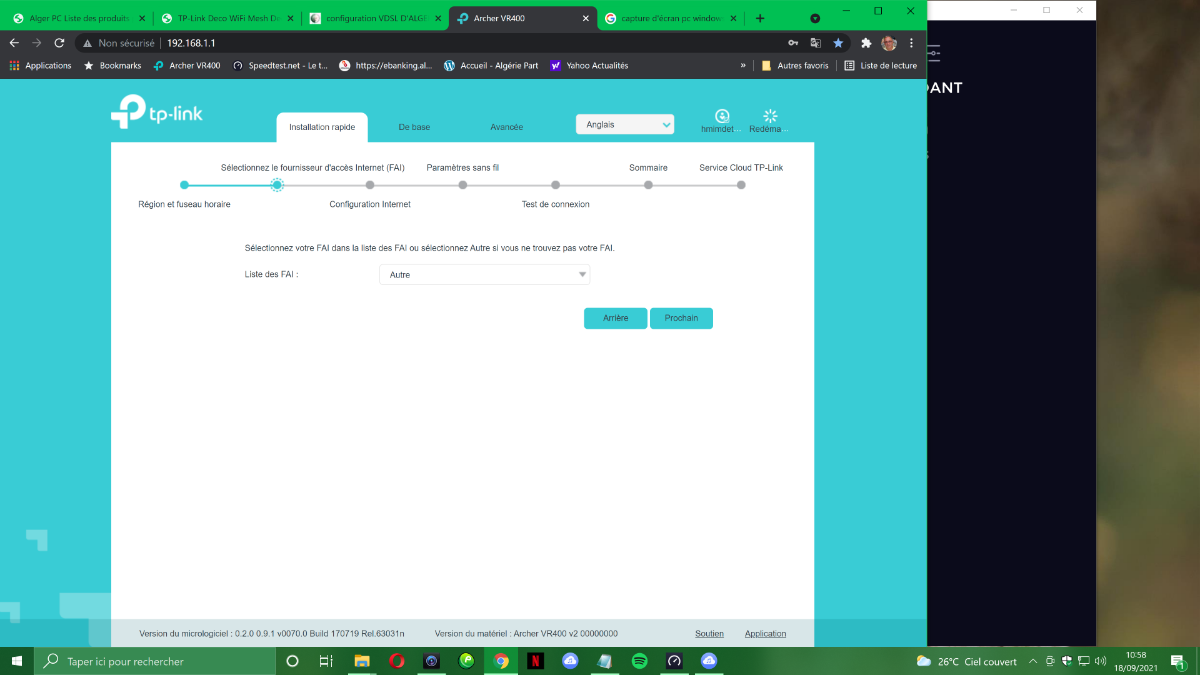Switch to the De base tab
The height and width of the screenshot is (675, 1200).
coord(414,127)
